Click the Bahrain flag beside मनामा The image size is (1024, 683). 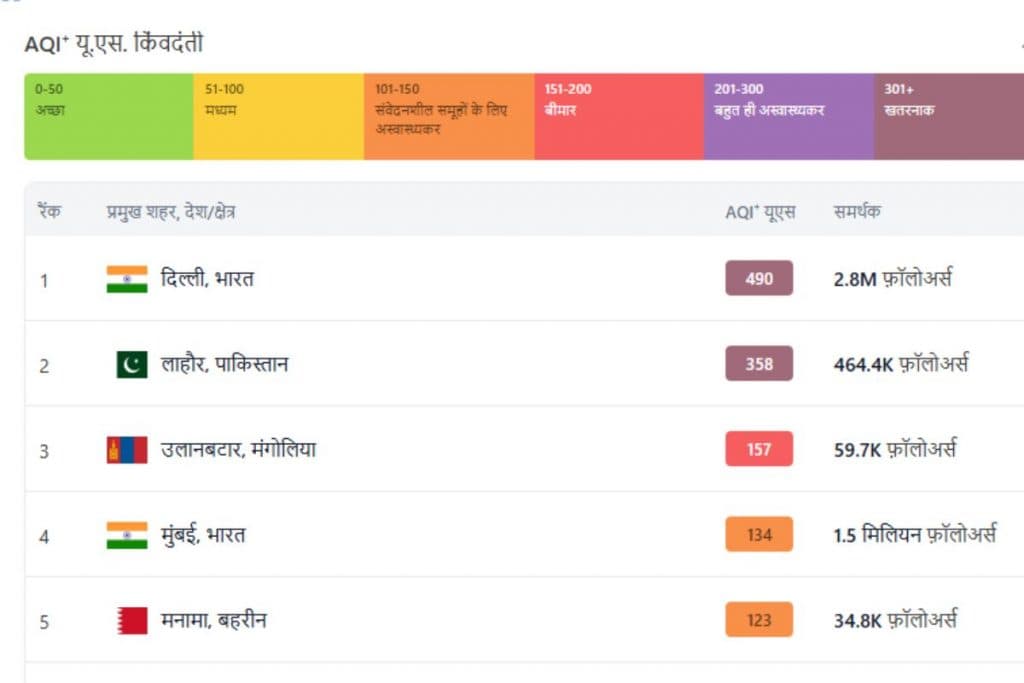tap(131, 621)
